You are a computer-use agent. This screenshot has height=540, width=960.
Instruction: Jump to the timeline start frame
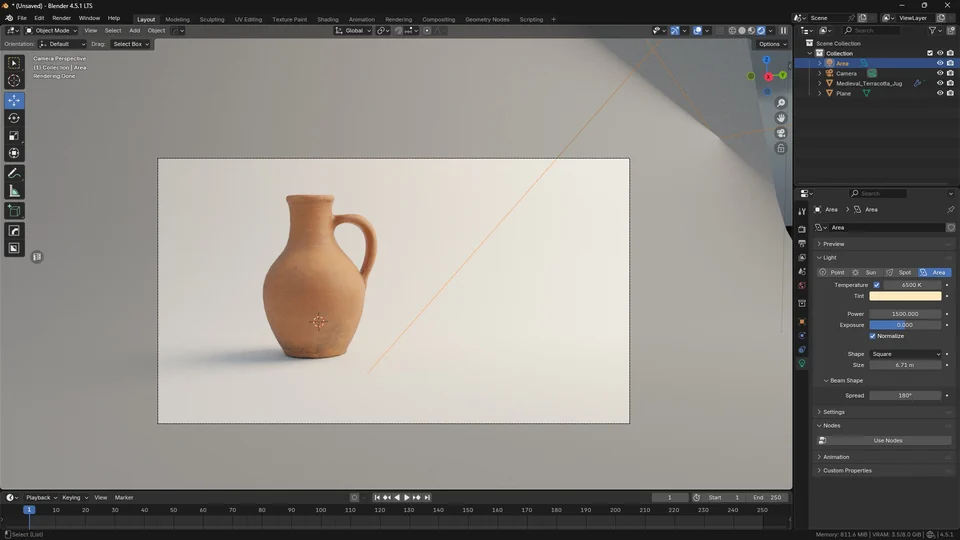tap(377, 497)
